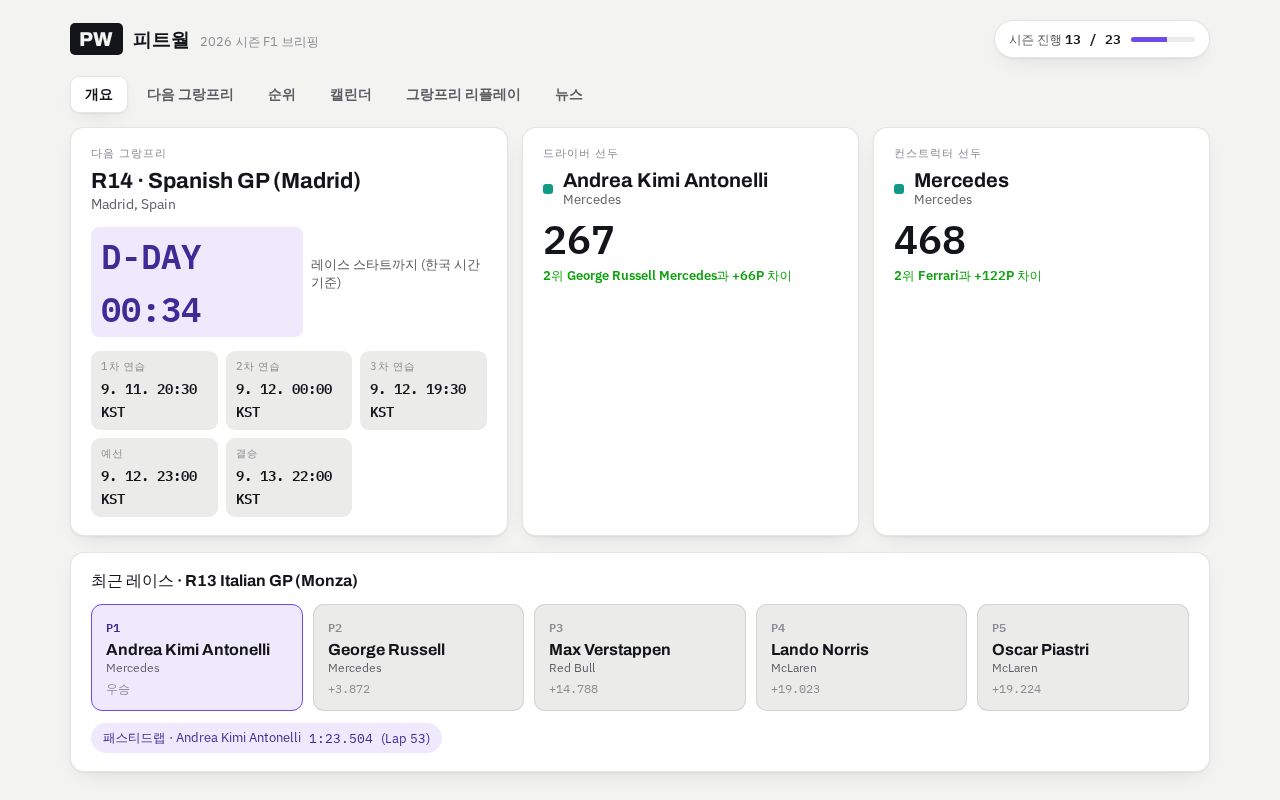Open the 예선 session card
The image size is (1280, 800).
tap(154, 477)
